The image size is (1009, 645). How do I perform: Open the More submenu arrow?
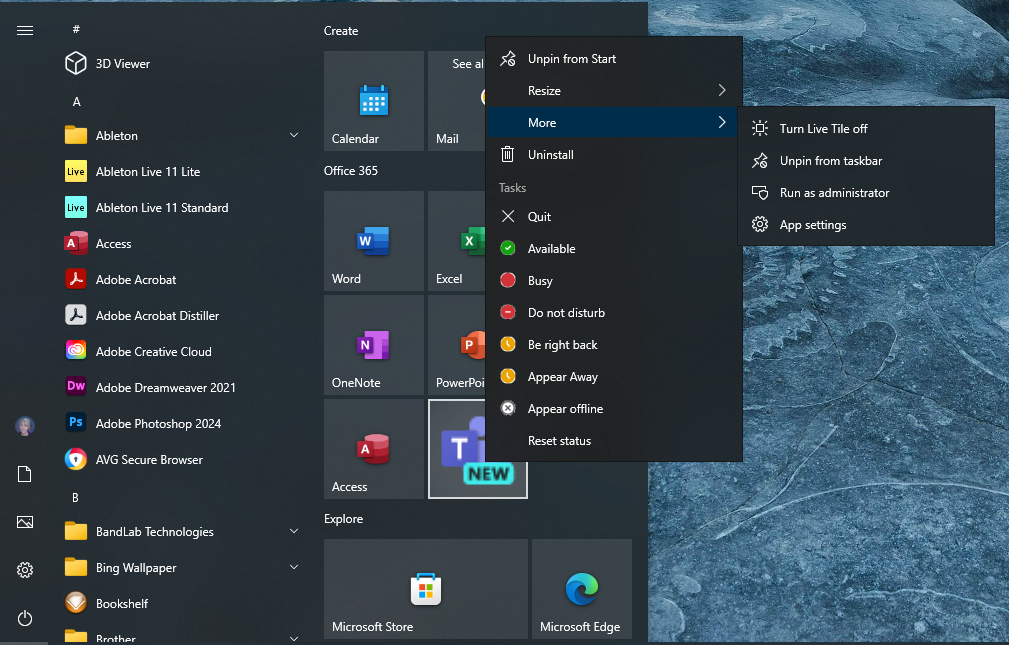click(722, 122)
